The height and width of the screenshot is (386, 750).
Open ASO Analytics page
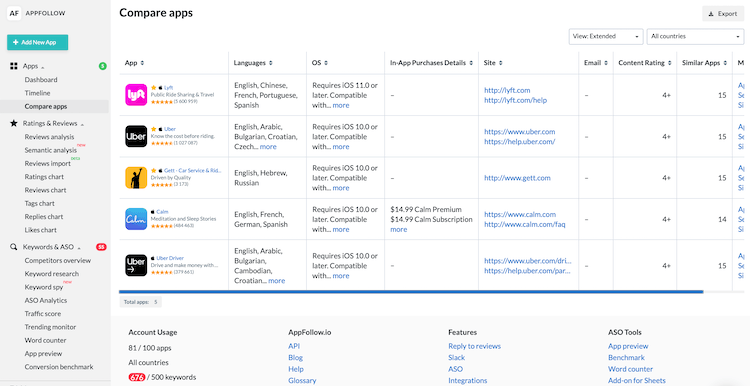(46, 301)
